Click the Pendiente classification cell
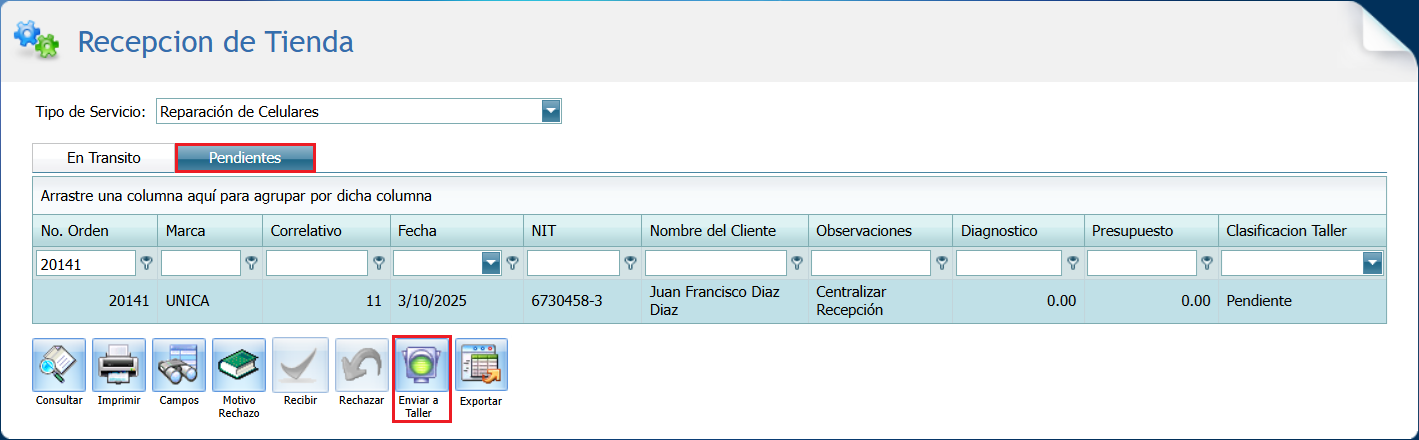The image size is (1419, 440). point(1302,301)
